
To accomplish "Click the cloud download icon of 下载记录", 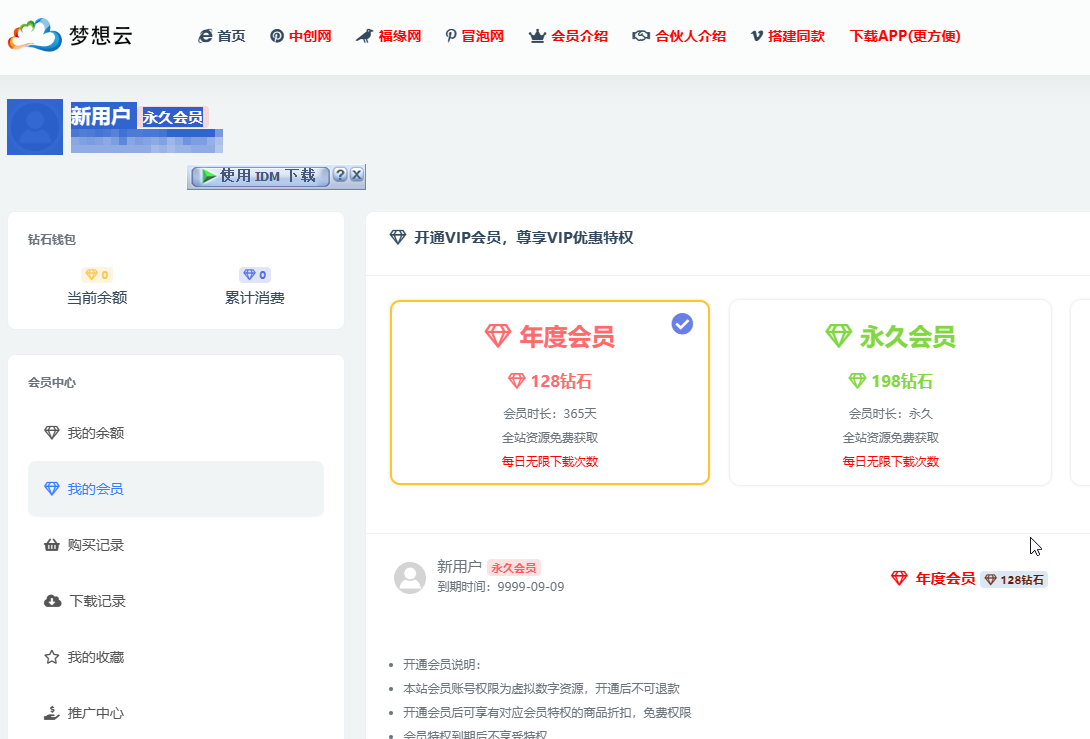I will 53,601.
